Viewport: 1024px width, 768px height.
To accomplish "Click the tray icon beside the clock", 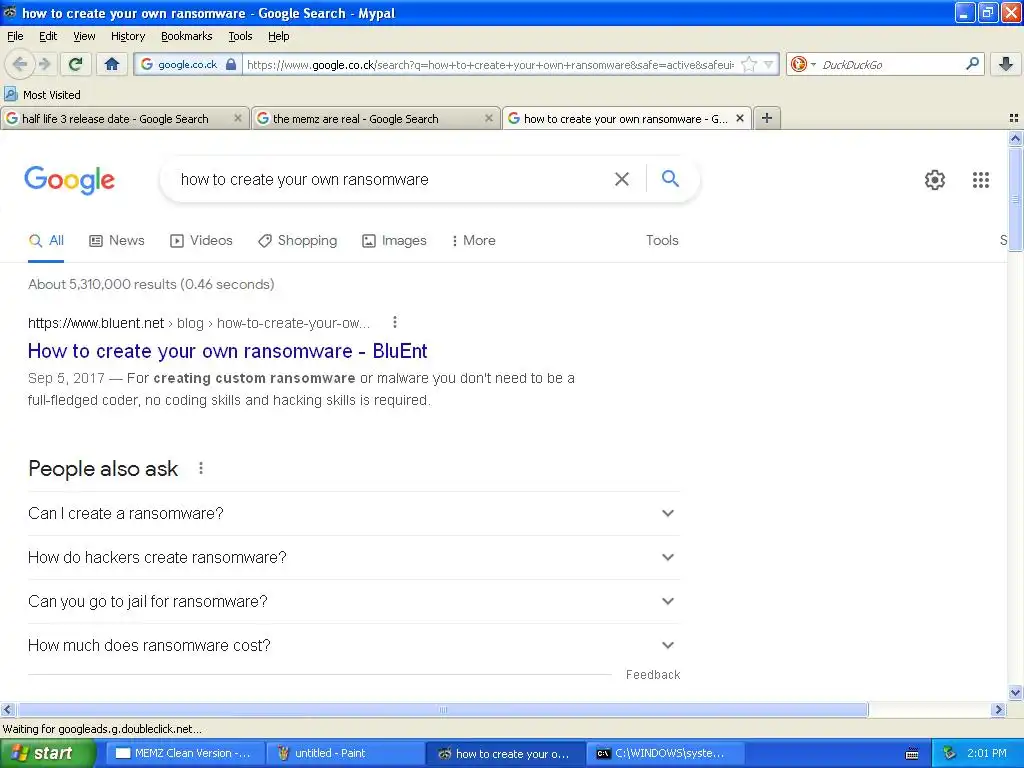I will tap(950, 753).
